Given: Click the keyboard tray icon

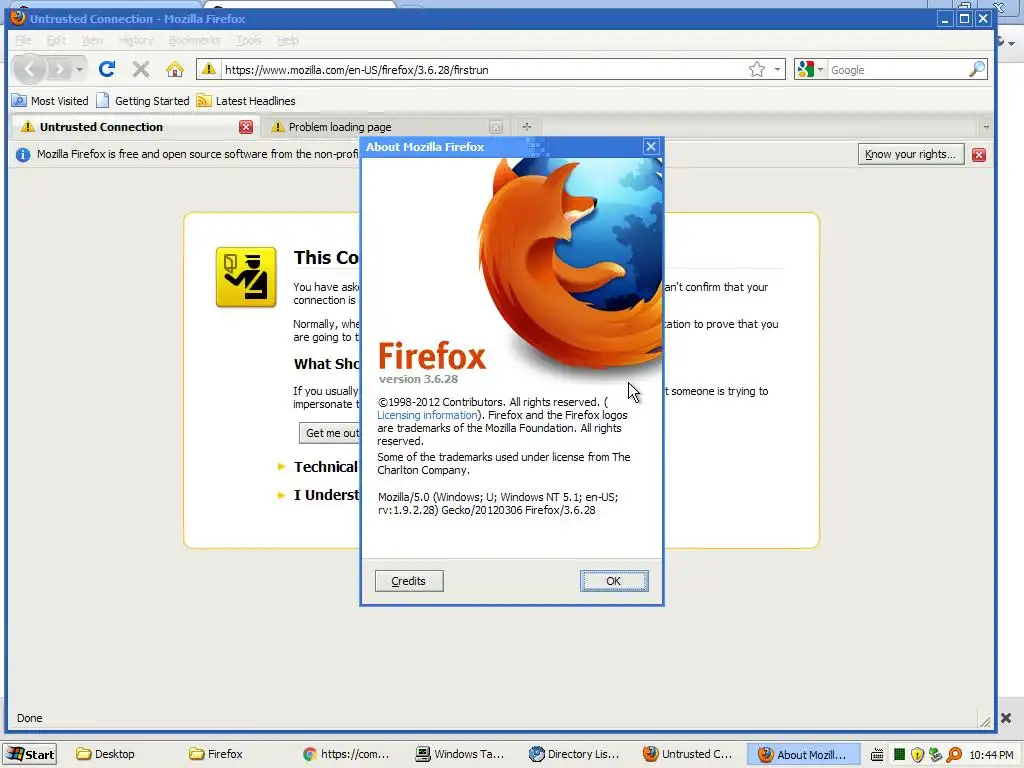Looking at the screenshot, I should (878, 755).
